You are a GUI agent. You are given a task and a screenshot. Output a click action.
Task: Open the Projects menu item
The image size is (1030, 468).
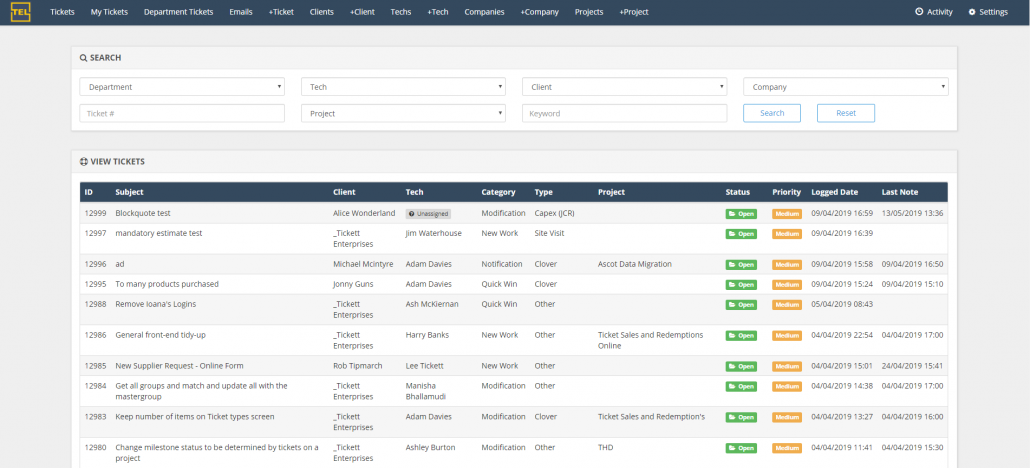click(x=589, y=12)
